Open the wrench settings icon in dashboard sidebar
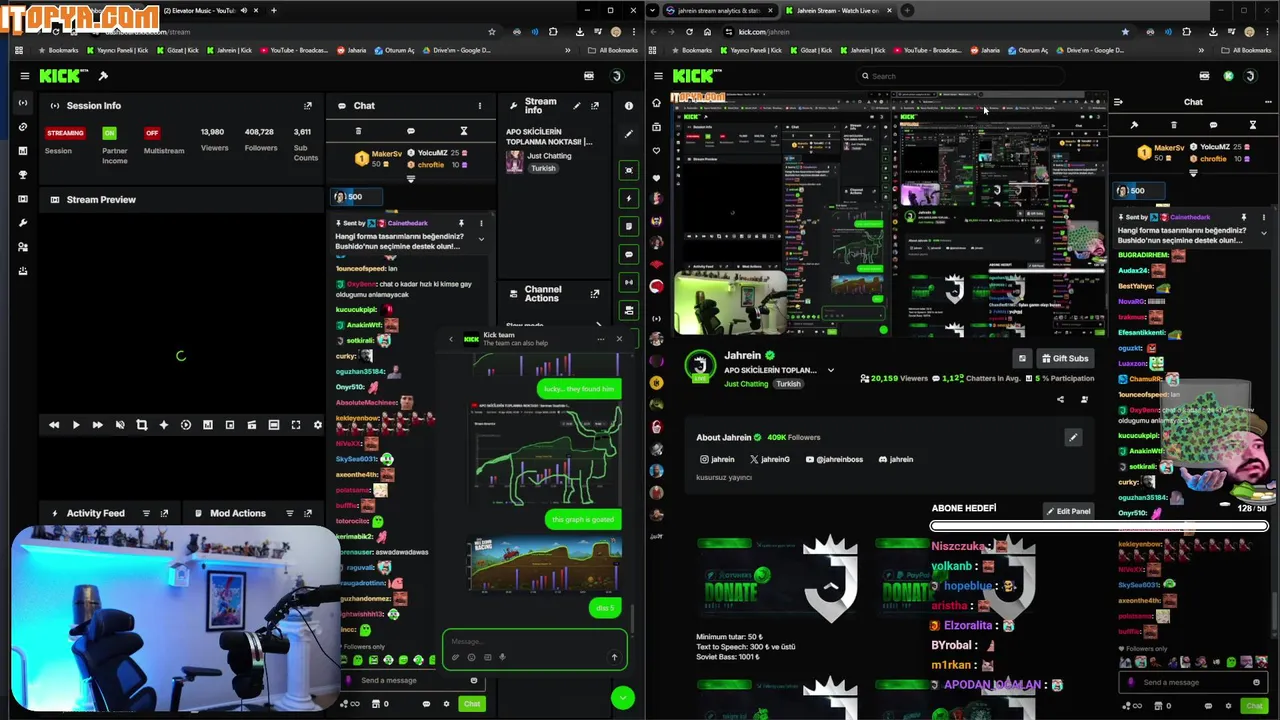 click(23, 222)
